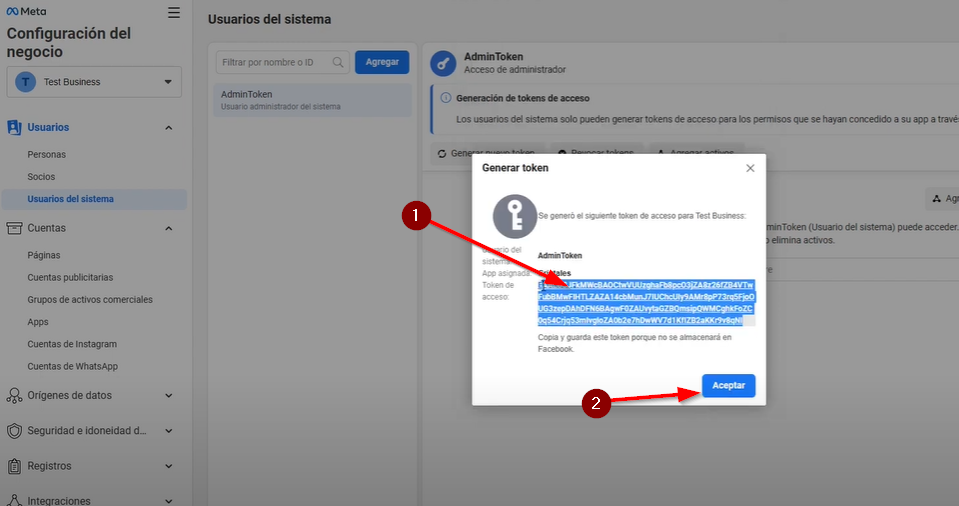Click the search magnifier icon

338,62
